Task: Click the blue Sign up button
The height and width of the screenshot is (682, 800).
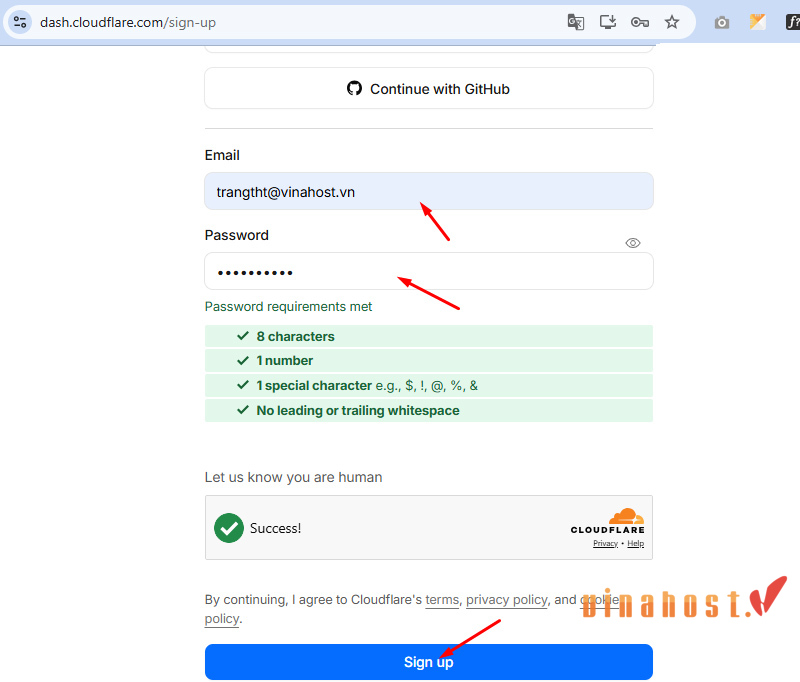Action: coord(429,662)
